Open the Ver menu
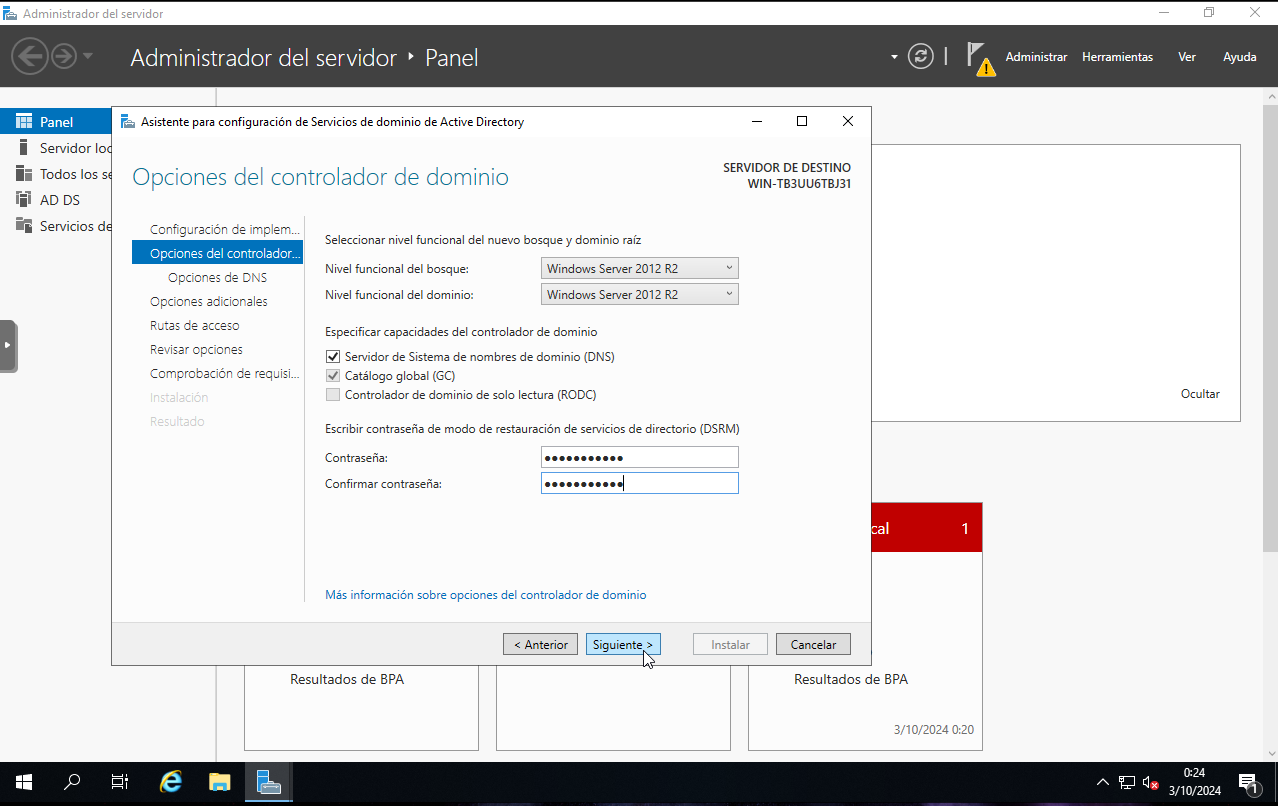The width and height of the screenshot is (1278, 806). tap(1187, 57)
